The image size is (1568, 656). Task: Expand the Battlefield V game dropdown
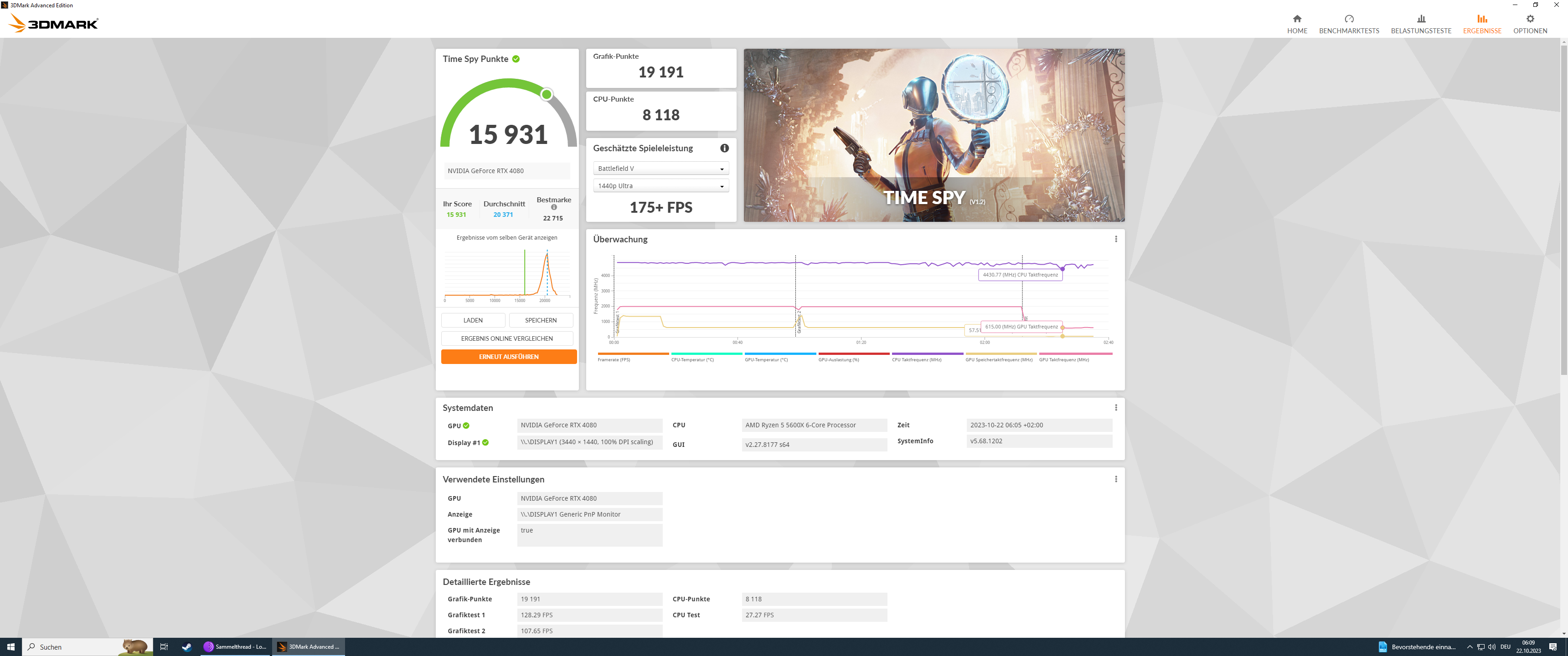point(660,169)
